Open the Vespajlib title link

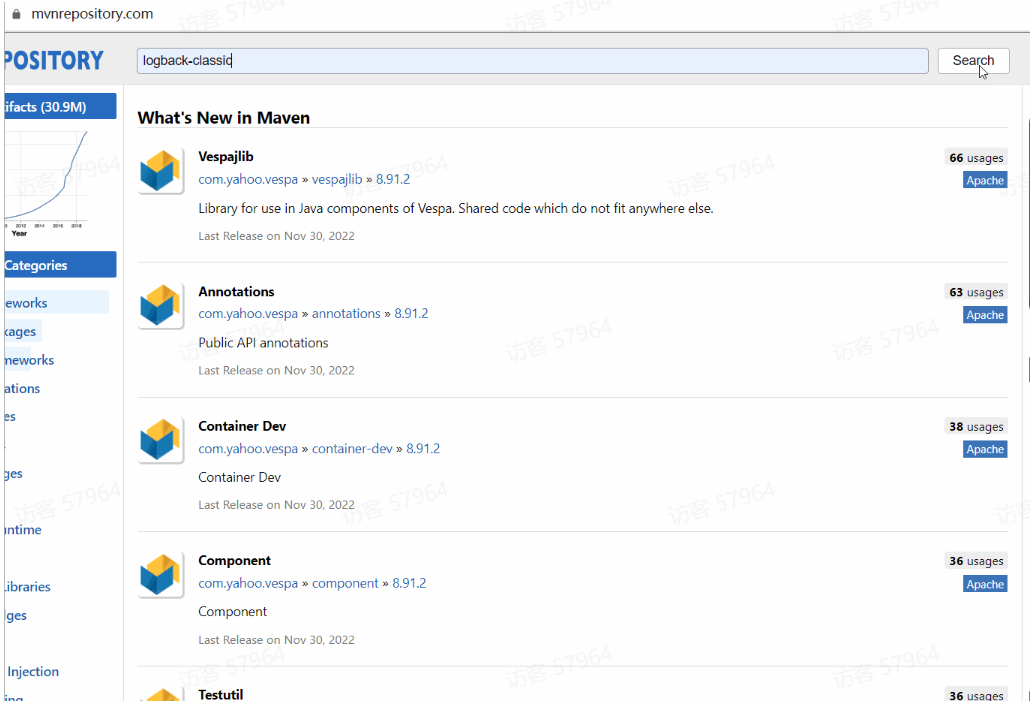point(226,157)
